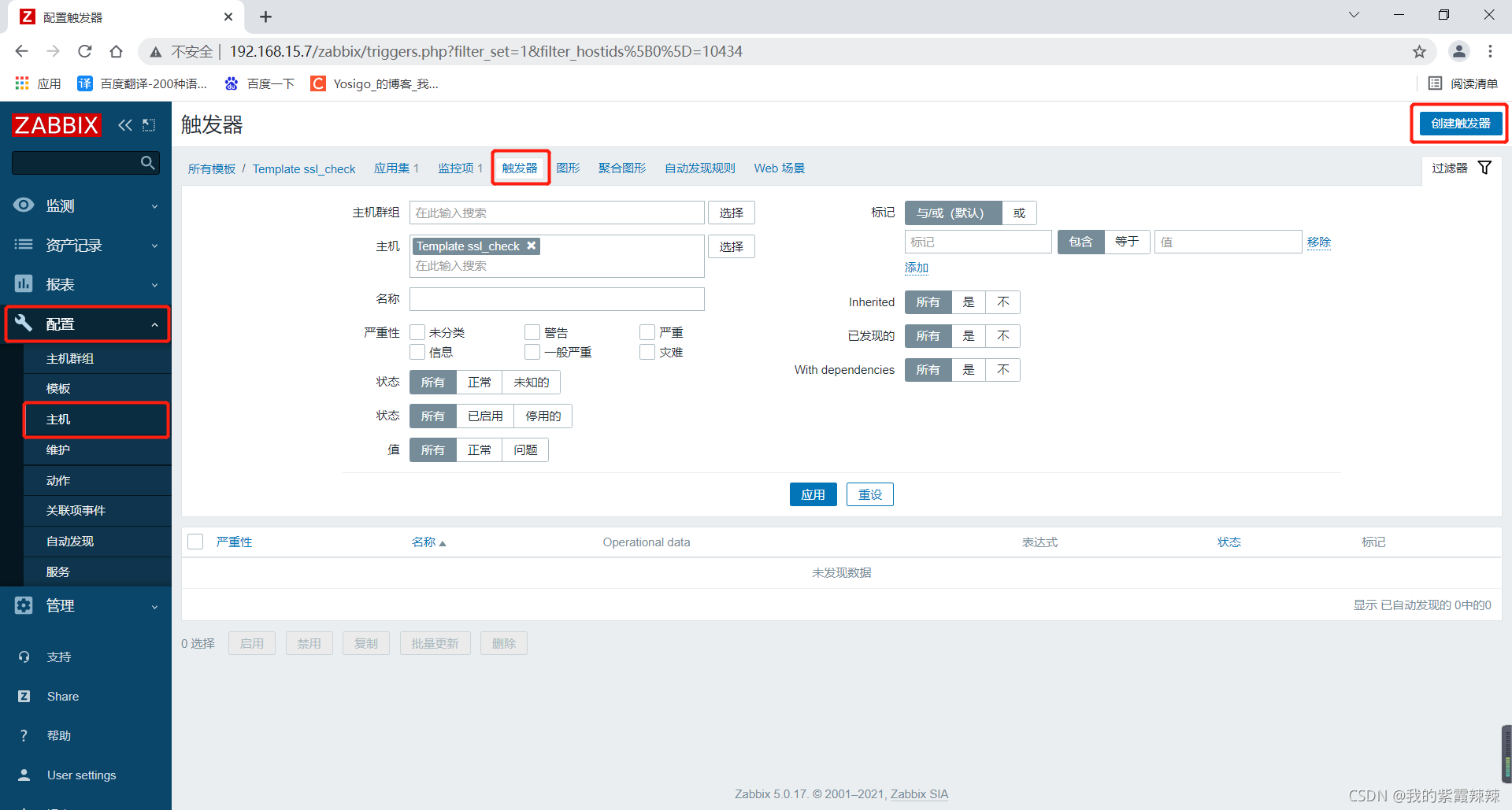Check the 灾难 severity checkbox
This screenshot has width=1512, height=810.
648,352
